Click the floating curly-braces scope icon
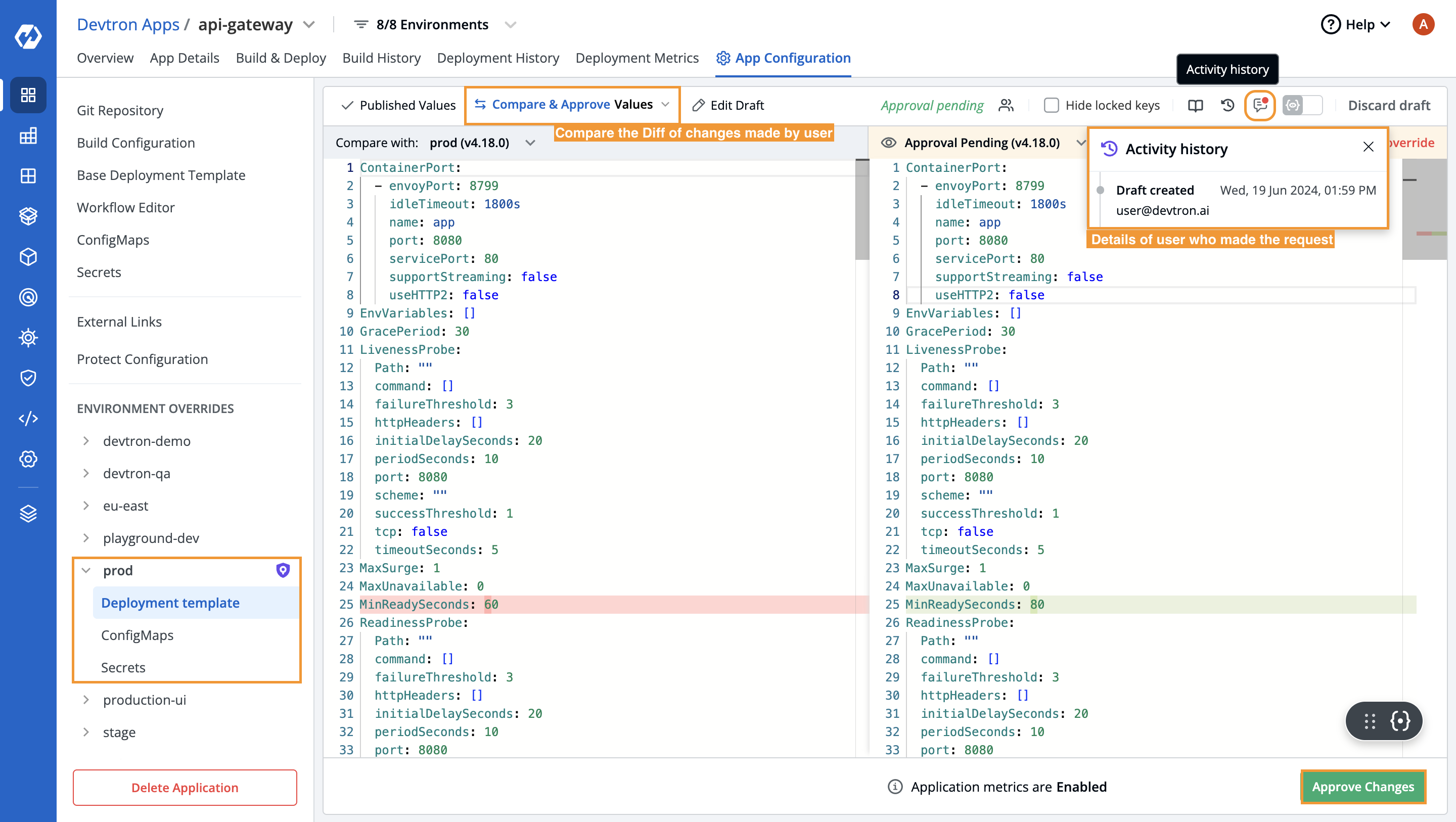The width and height of the screenshot is (1456, 822). [x=1400, y=721]
